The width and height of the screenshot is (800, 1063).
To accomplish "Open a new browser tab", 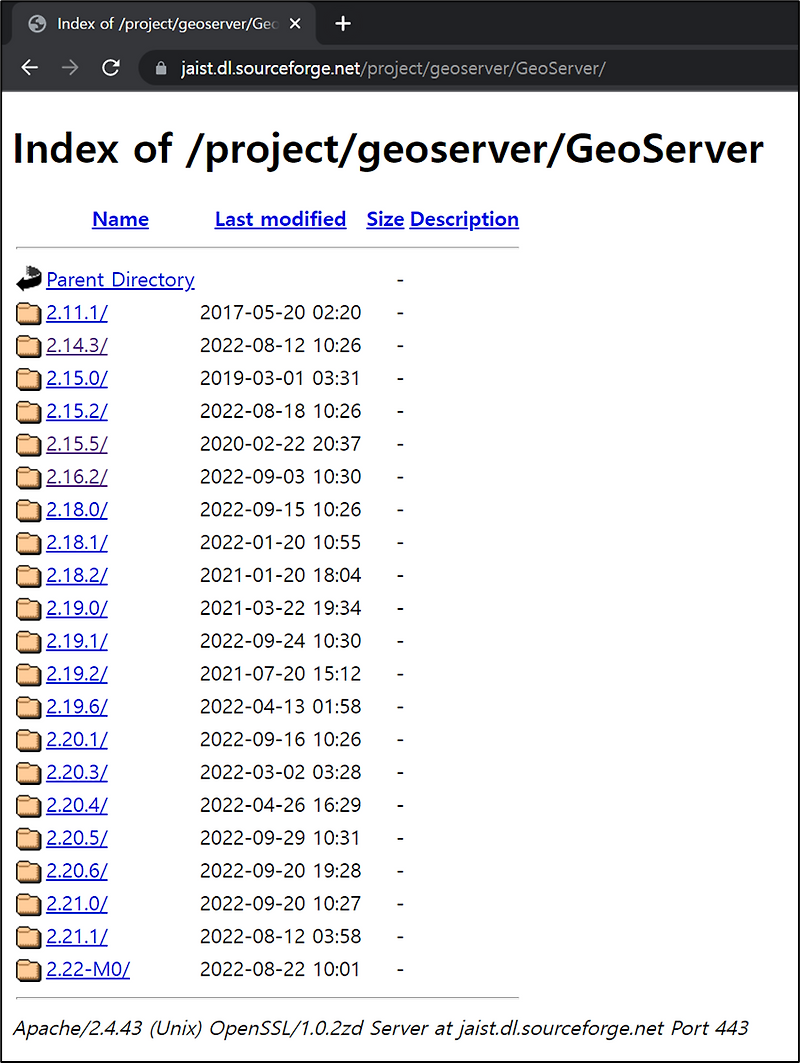I will click(343, 23).
